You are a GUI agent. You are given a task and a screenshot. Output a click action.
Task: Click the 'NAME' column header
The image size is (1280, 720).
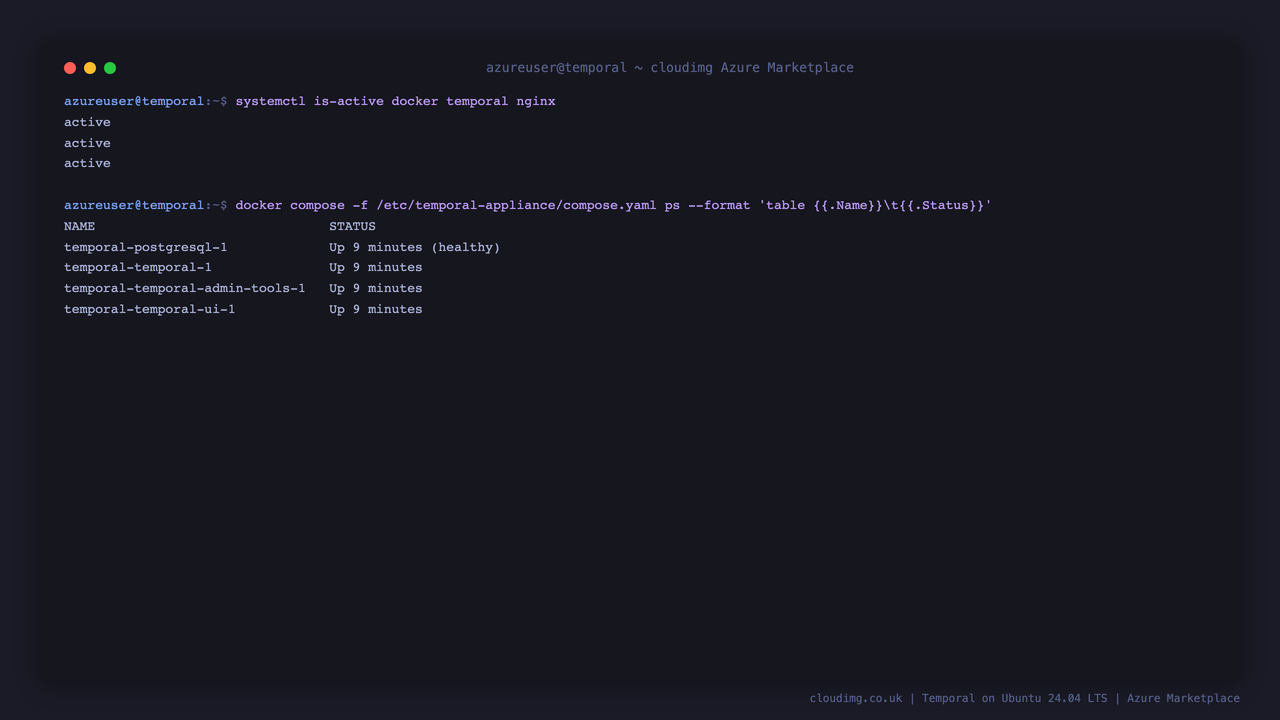pos(79,226)
